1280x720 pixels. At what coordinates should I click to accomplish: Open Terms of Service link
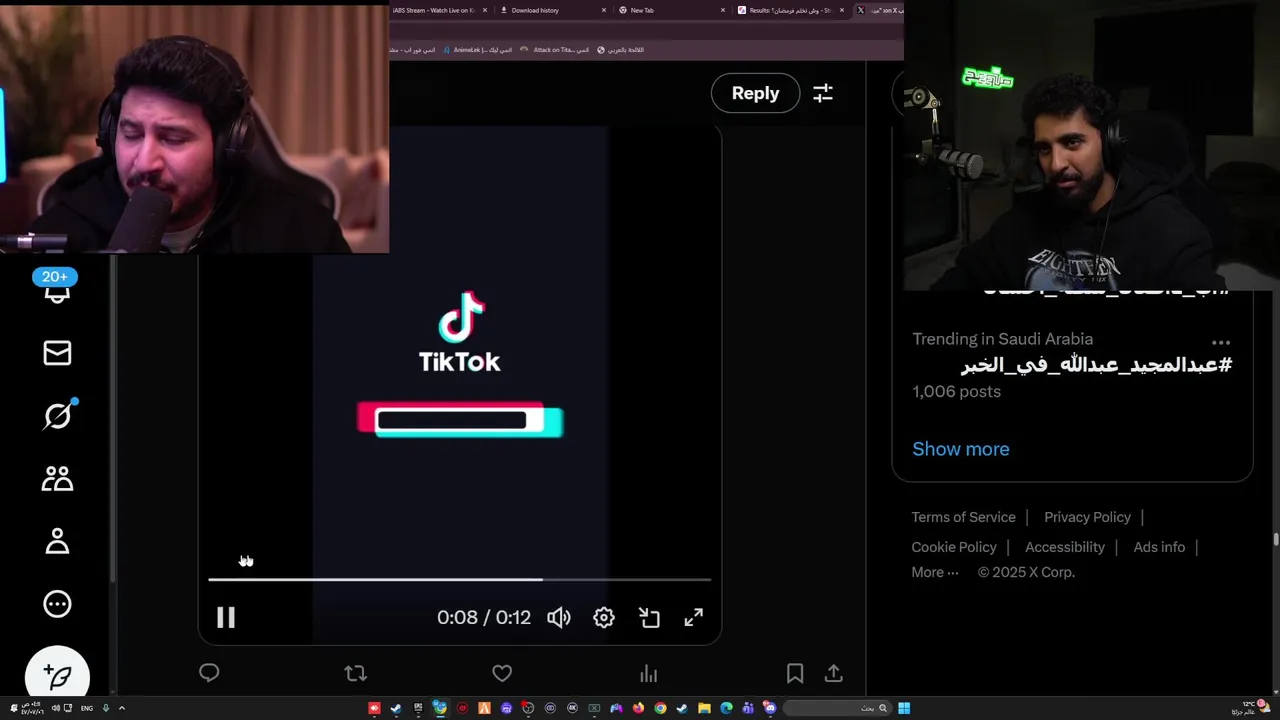coord(963,517)
